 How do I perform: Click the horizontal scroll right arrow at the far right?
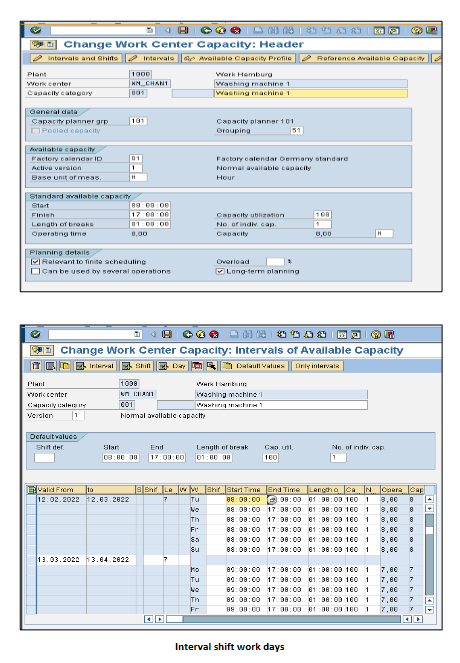(x=418, y=619)
